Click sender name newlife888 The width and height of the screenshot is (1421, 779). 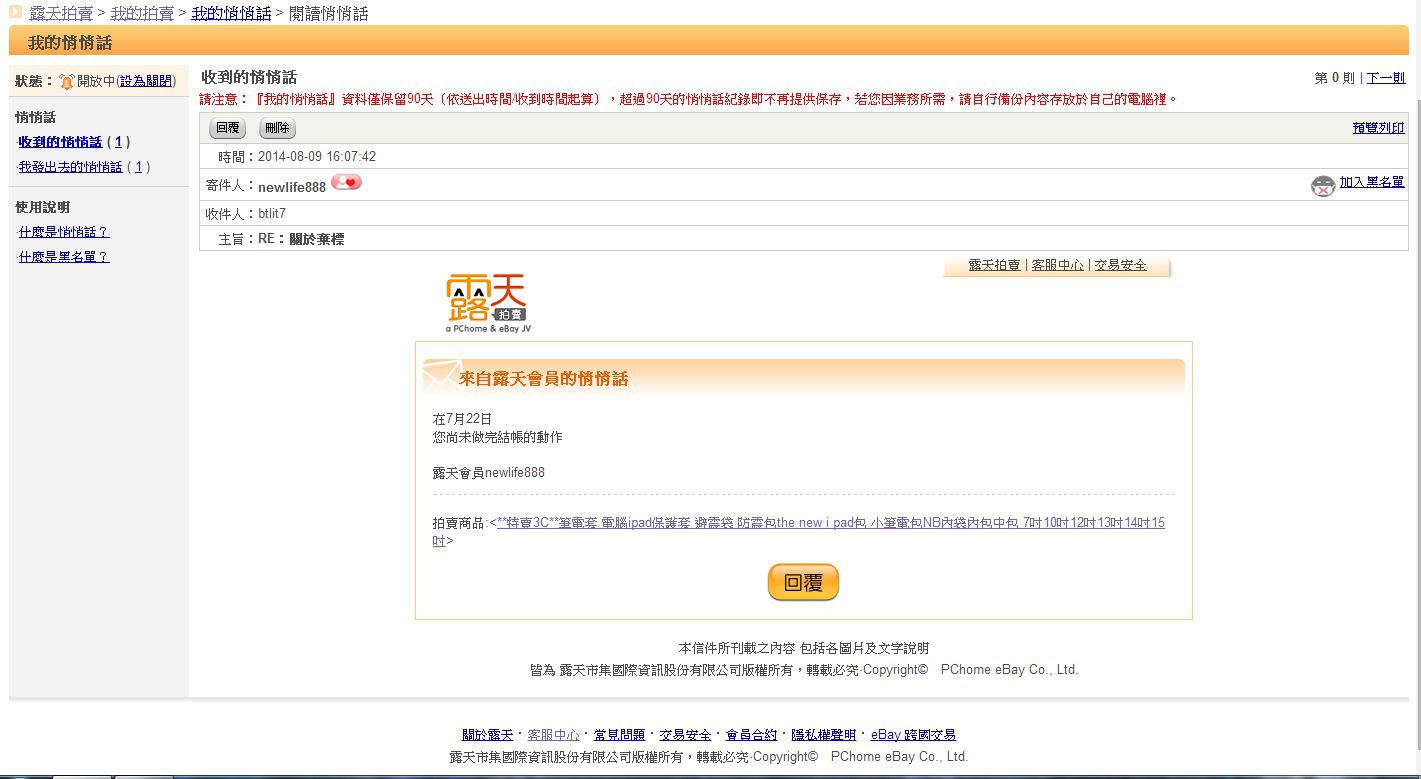(x=292, y=187)
